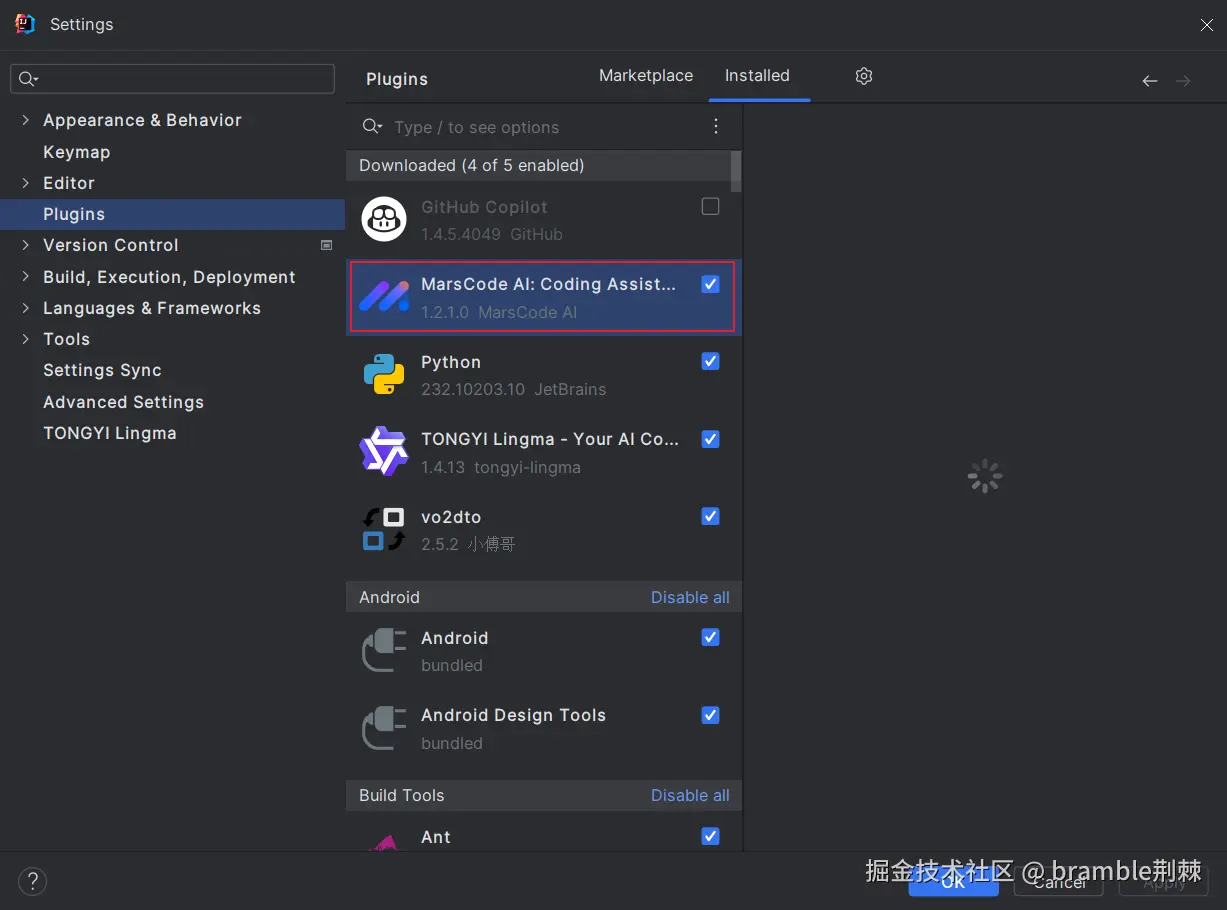Click the GitHub Copilot plugin icon
Image resolution: width=1227 pixels, height=910 pixels.
(x=384, y=220)
